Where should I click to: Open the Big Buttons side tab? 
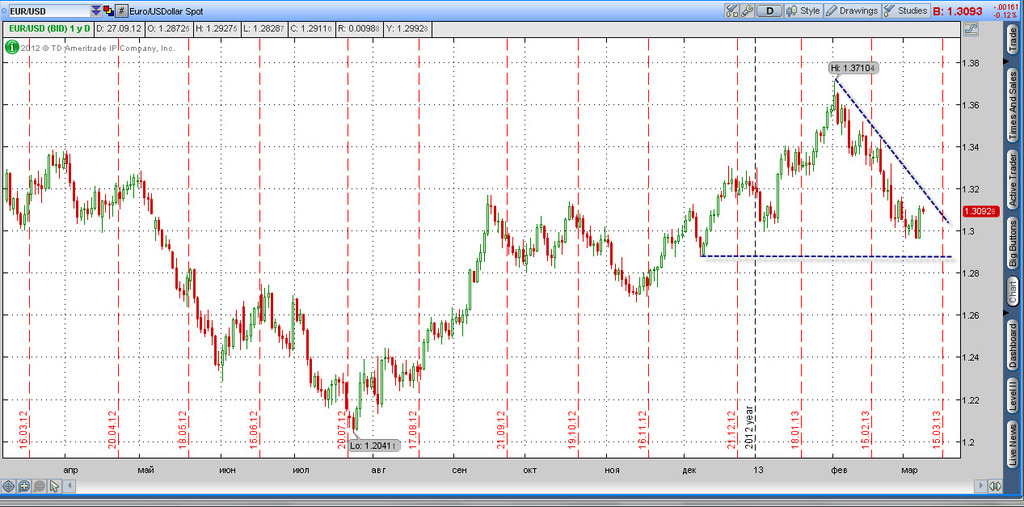(x=1013, y=244)
